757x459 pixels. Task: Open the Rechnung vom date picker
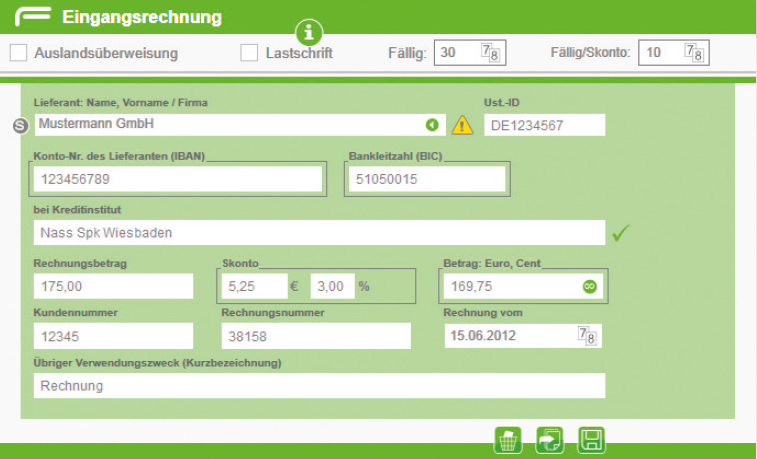(x=587, y=336)
